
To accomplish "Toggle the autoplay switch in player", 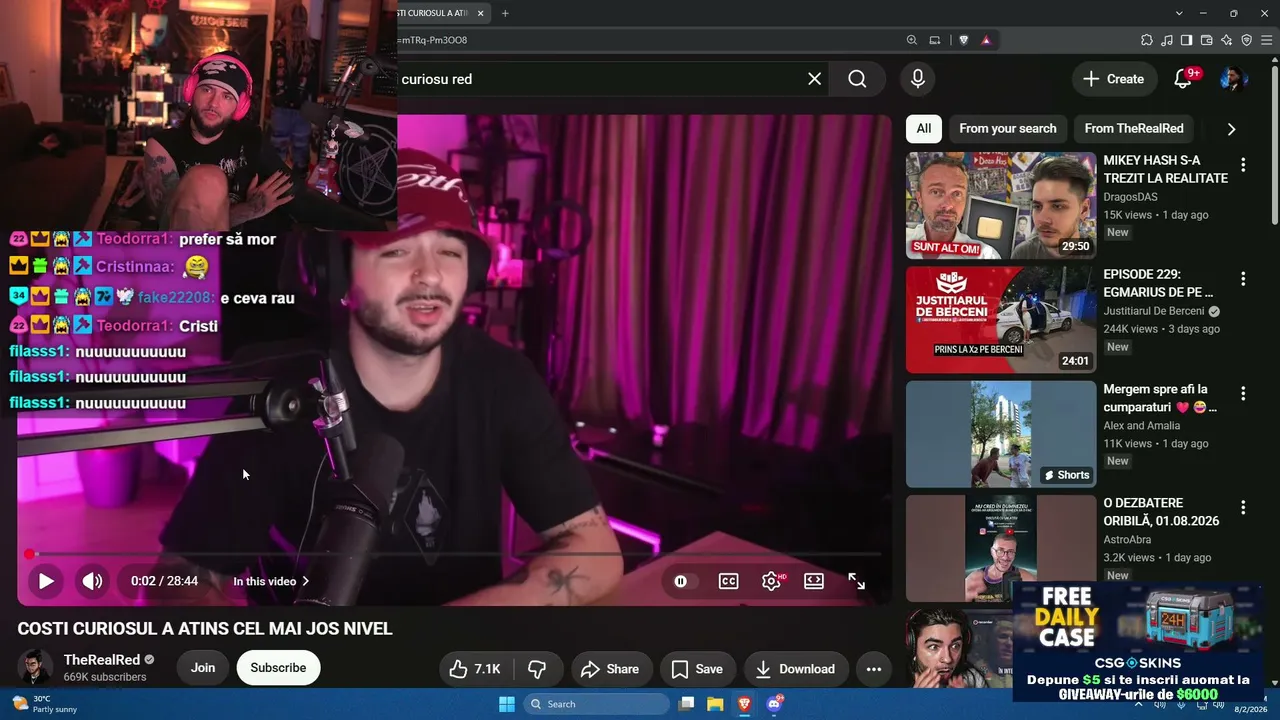I will click(681, 581).
